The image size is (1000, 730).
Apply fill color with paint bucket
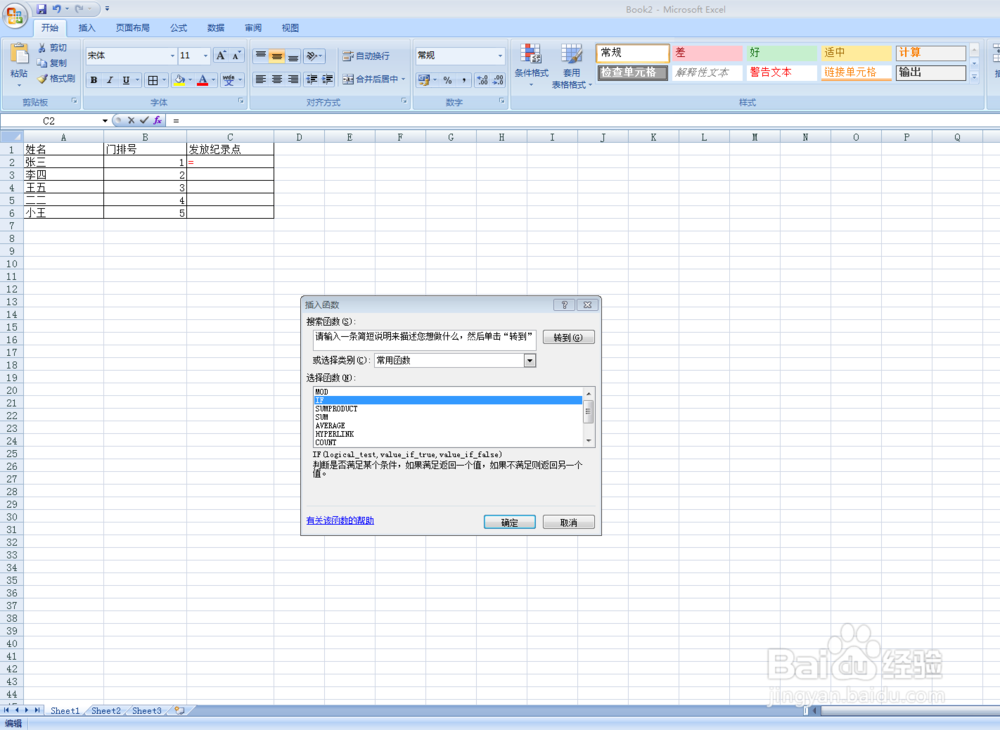coord(179,80)
